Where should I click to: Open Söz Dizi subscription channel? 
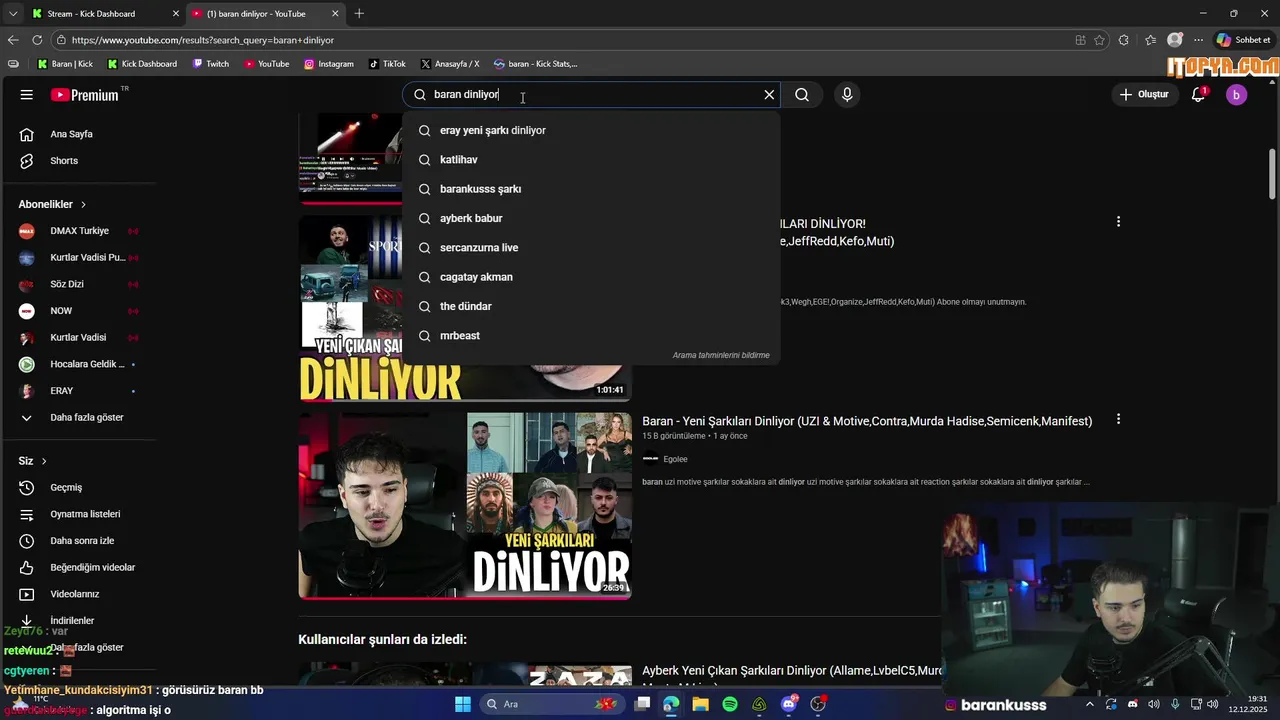78,284
